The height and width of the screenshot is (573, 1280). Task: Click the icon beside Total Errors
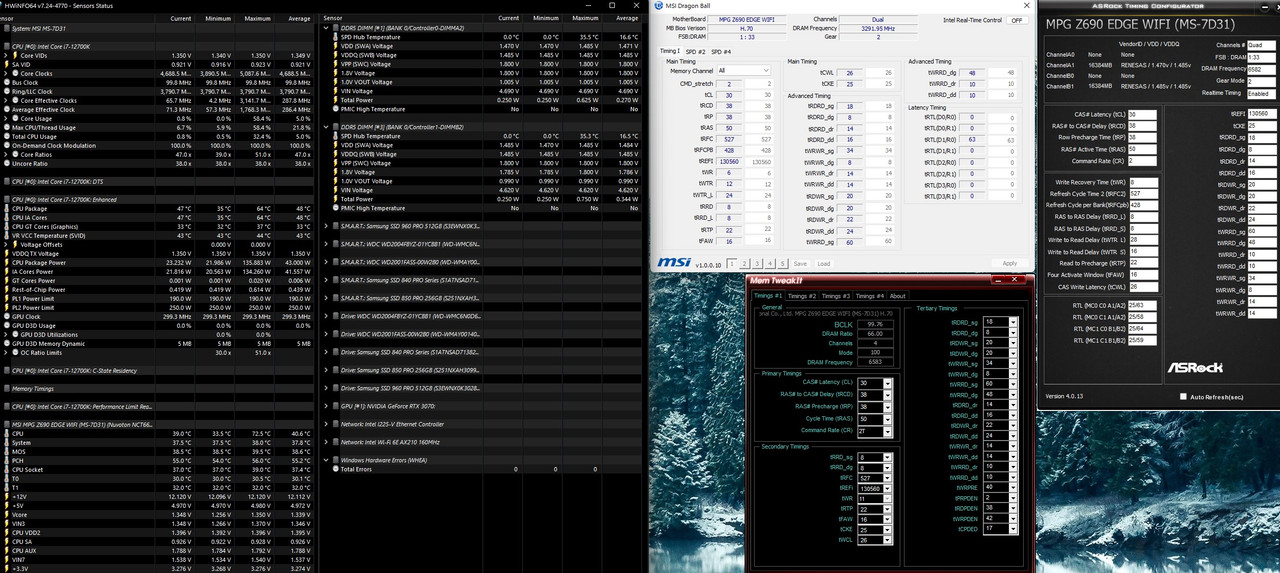[x=335, y=469]
